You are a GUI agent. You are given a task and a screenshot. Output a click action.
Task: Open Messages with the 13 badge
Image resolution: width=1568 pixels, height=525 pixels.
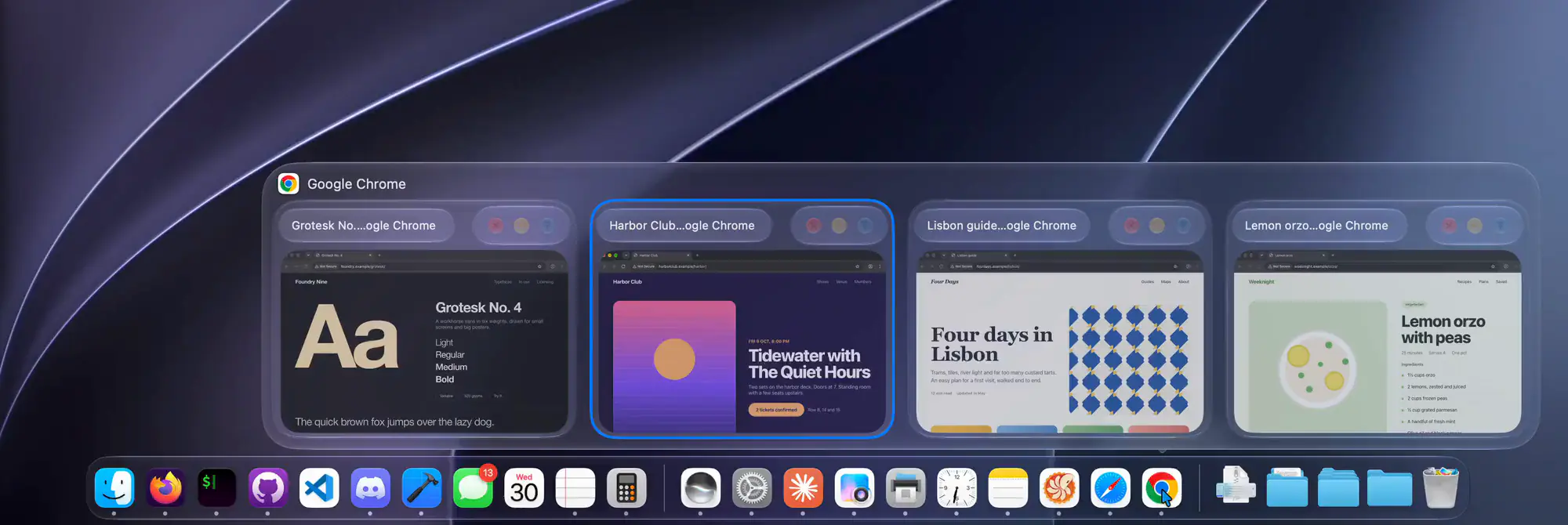[473, 487]
